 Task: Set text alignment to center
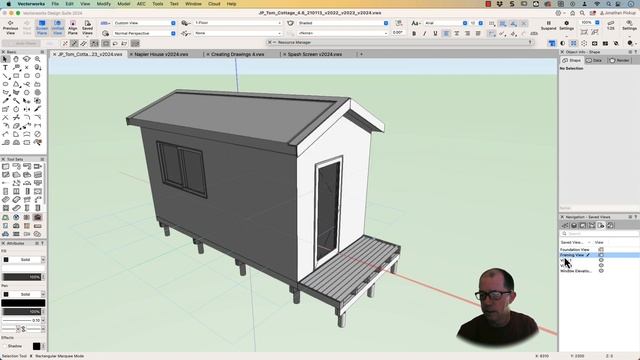(457, 33)
